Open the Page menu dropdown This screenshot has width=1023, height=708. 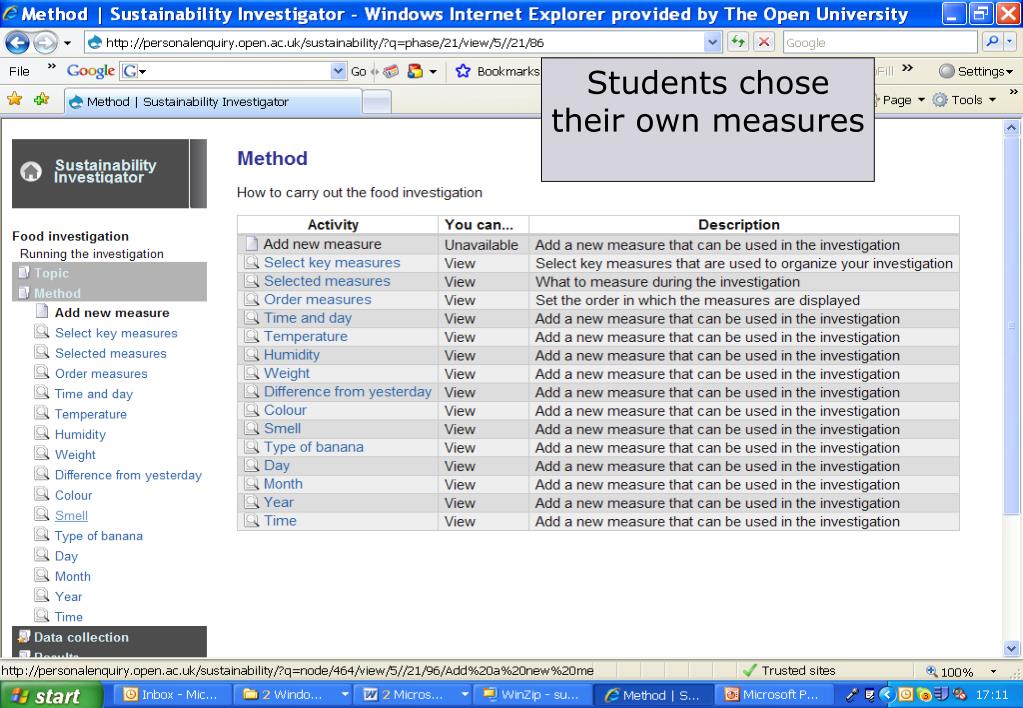tap(921, 100)
